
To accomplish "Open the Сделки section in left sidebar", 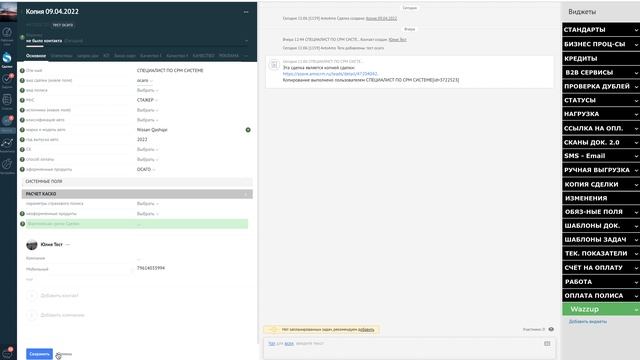I will pyautogui.click(x=7, y=59).
